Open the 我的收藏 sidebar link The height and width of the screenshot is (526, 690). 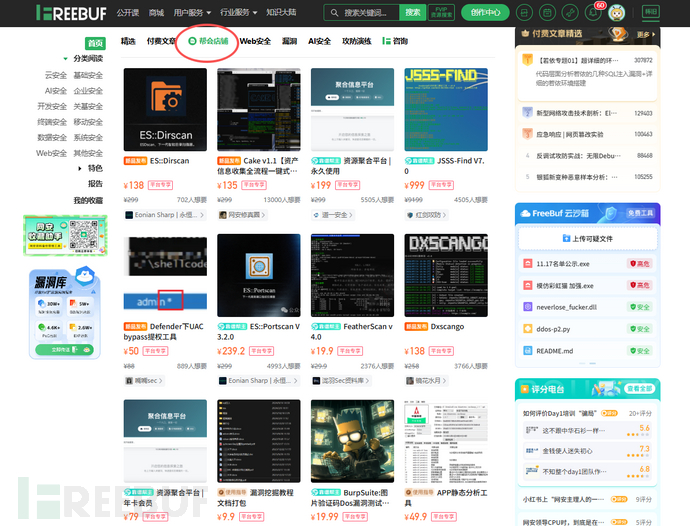[88, 200]
